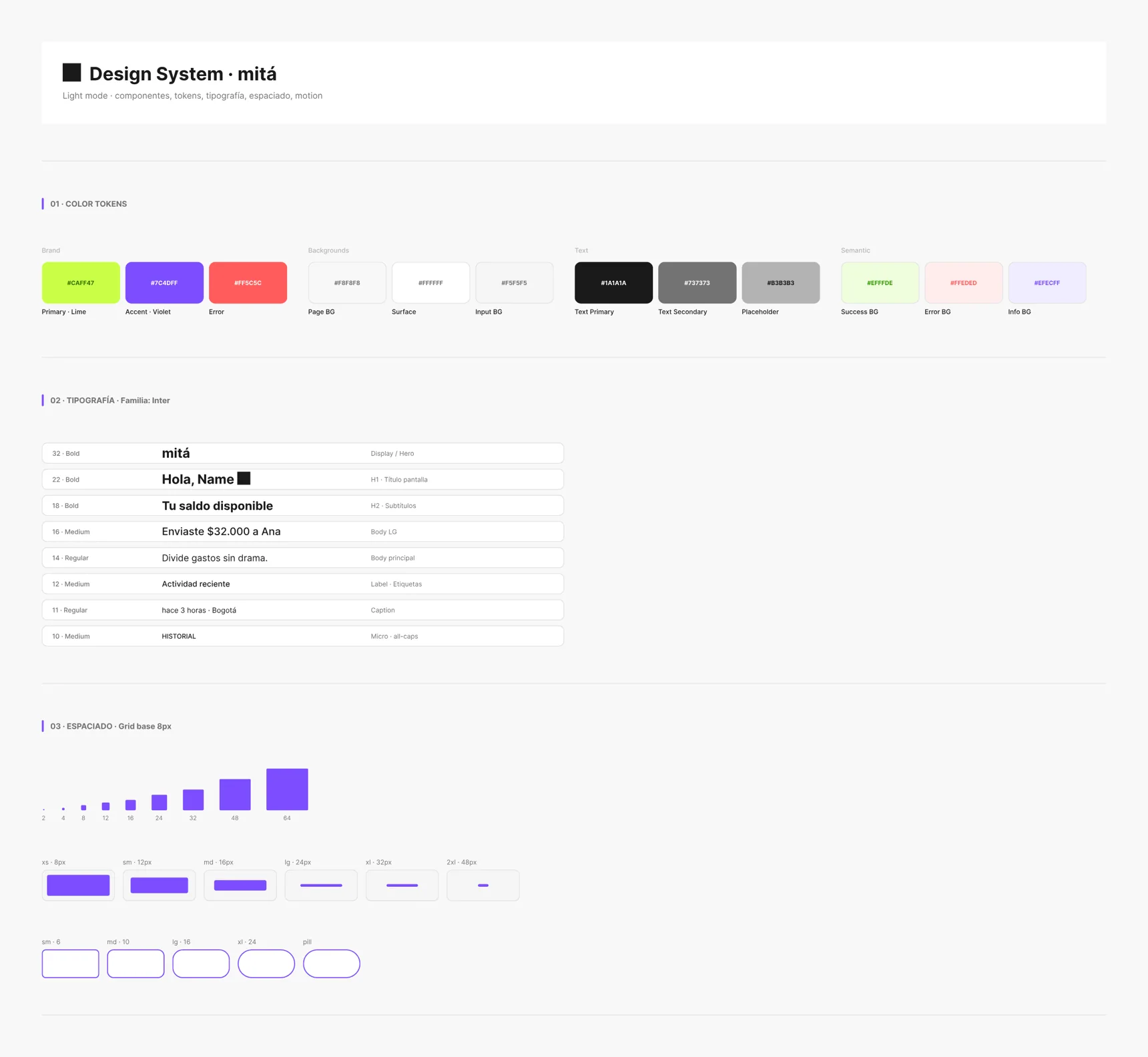Click the 32 spacing scale square
The image size is (1148, 1057).
pyautogui.click(x=193, y=799)
